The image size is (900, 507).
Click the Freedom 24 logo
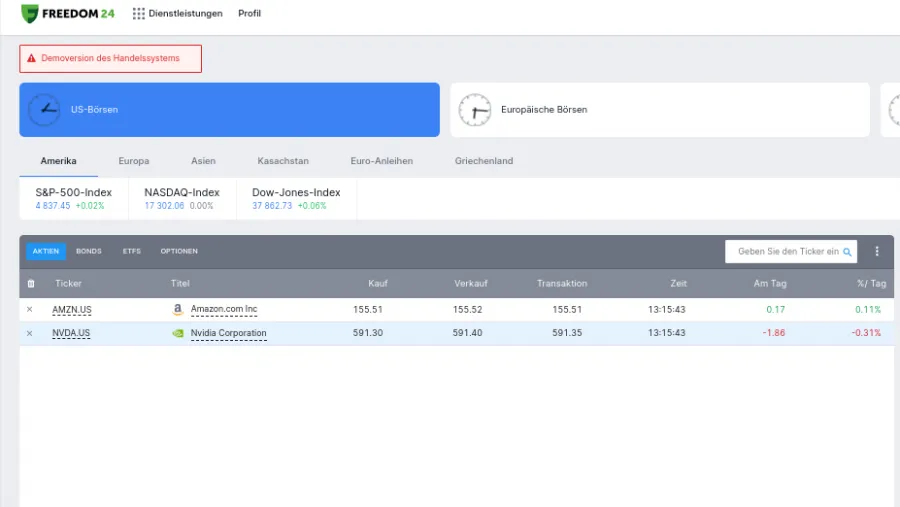[x=67, y=14]
